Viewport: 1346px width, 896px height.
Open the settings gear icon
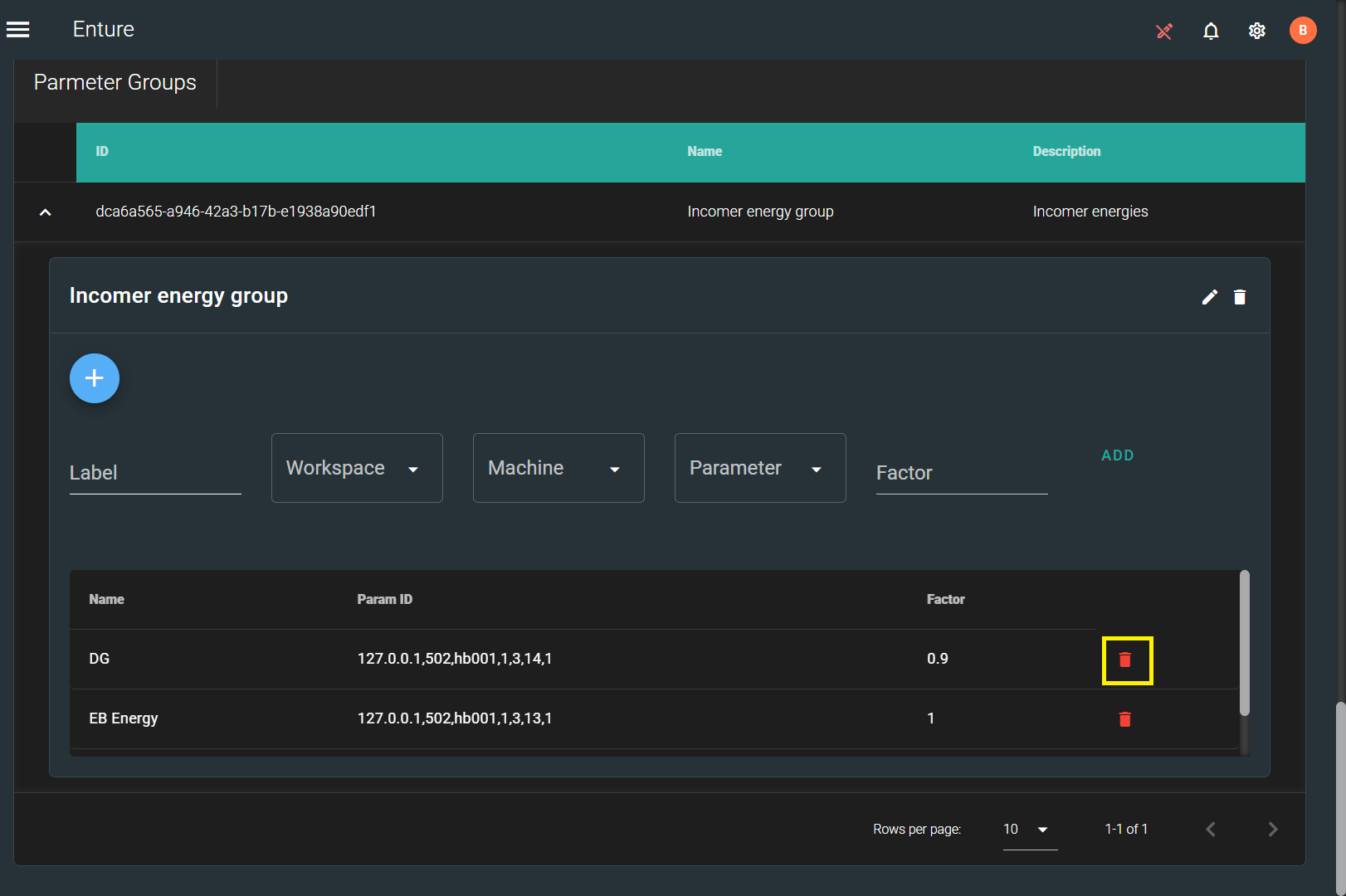coord(1256,31)
